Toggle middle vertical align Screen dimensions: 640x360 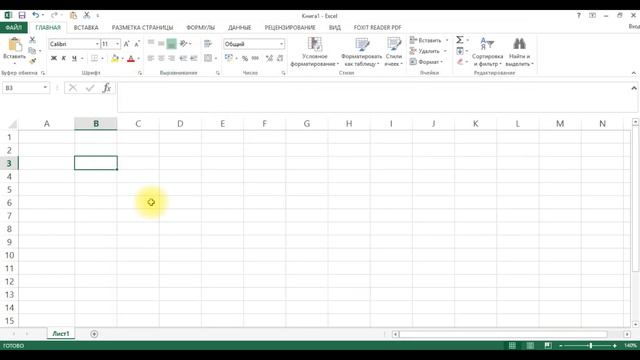tap(161, 43)
